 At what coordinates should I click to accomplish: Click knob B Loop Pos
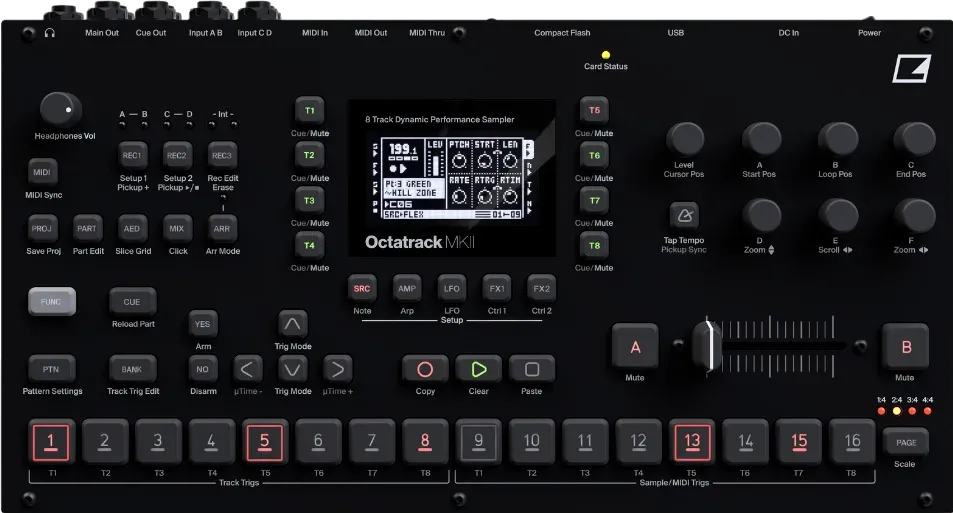pos(837,139)
